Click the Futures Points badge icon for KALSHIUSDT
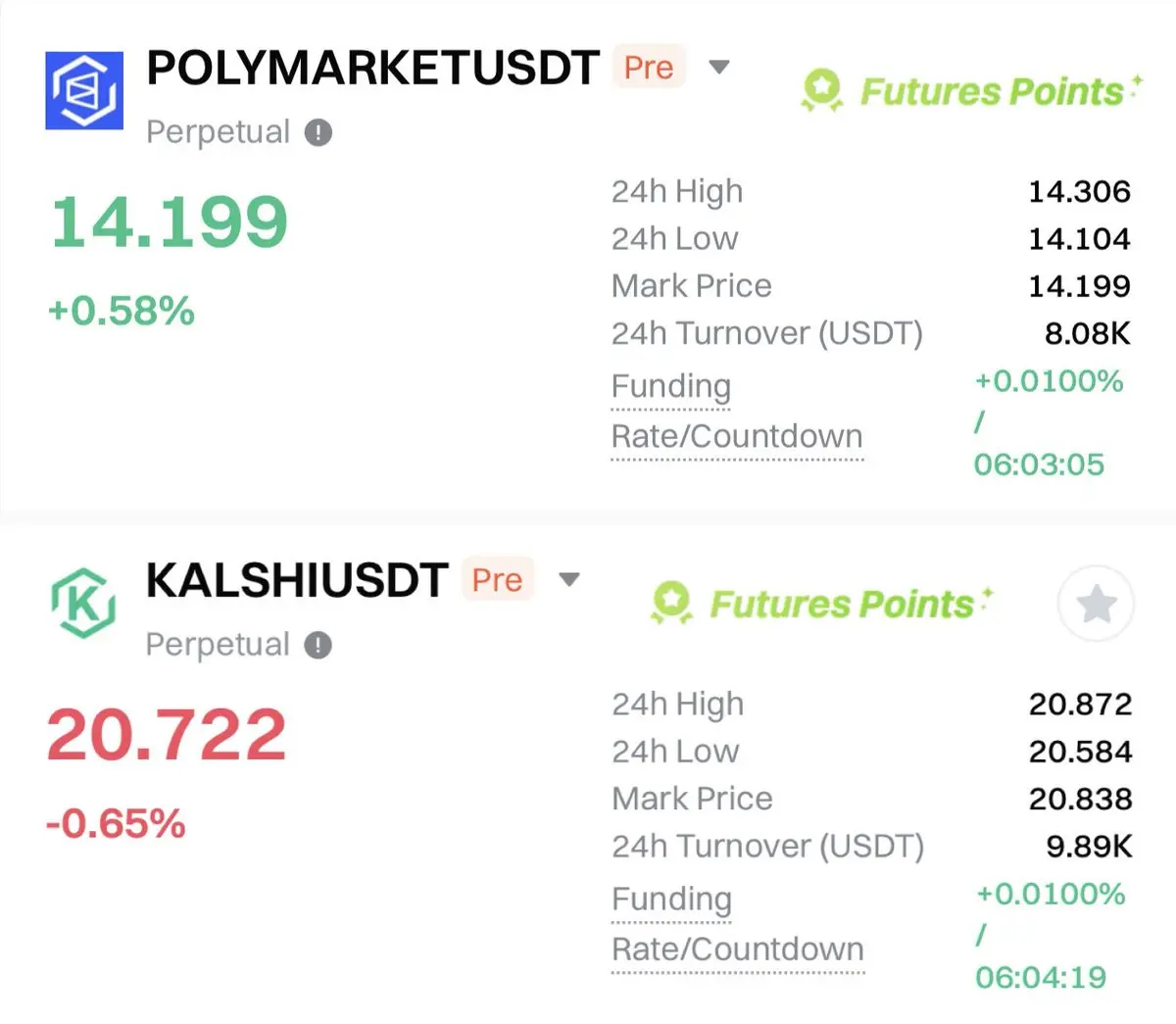 point(671,604)
